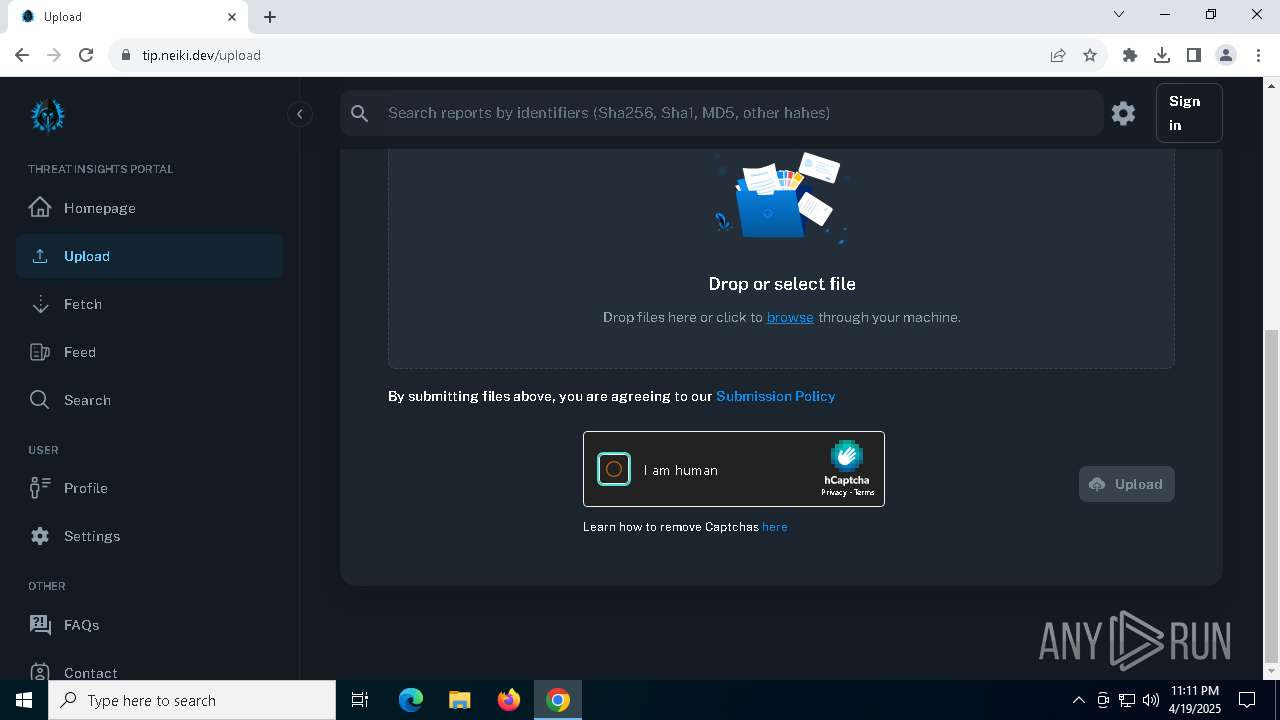The height and width of the screenshot is (720, 1280).
Task: Click the browse link in the drop zone
Action: coord(790,317)
